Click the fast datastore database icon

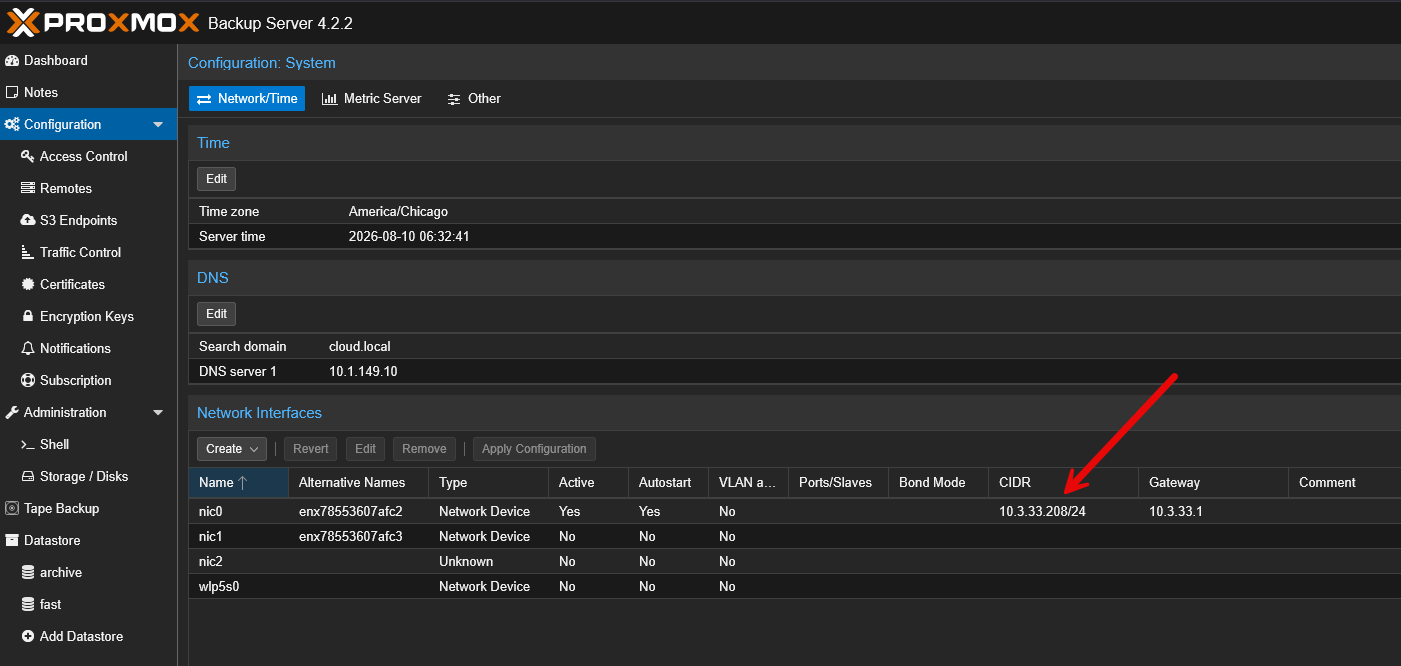click(28, 604)
